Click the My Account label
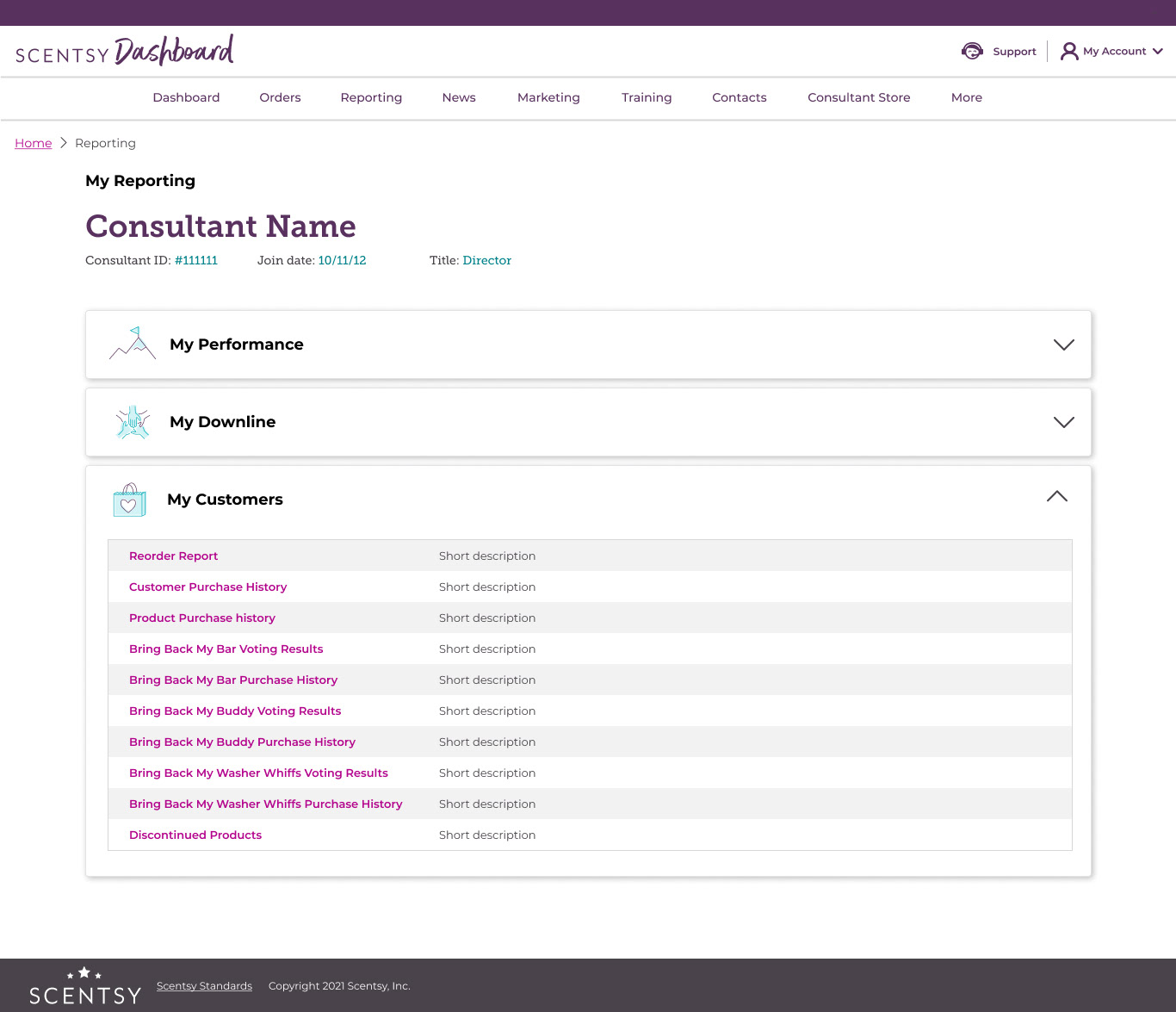Screen dimensions: 1176x1012 coord(1114,51)
